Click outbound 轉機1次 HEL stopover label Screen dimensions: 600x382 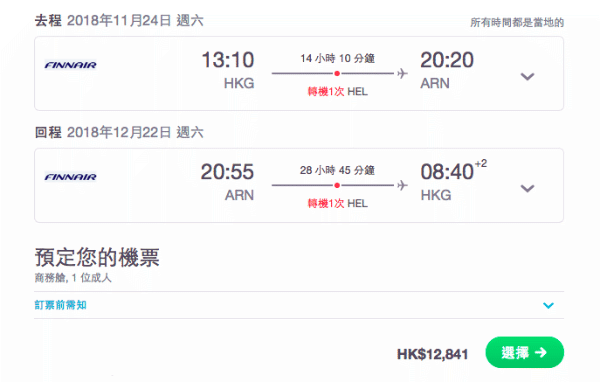[338, 92]
